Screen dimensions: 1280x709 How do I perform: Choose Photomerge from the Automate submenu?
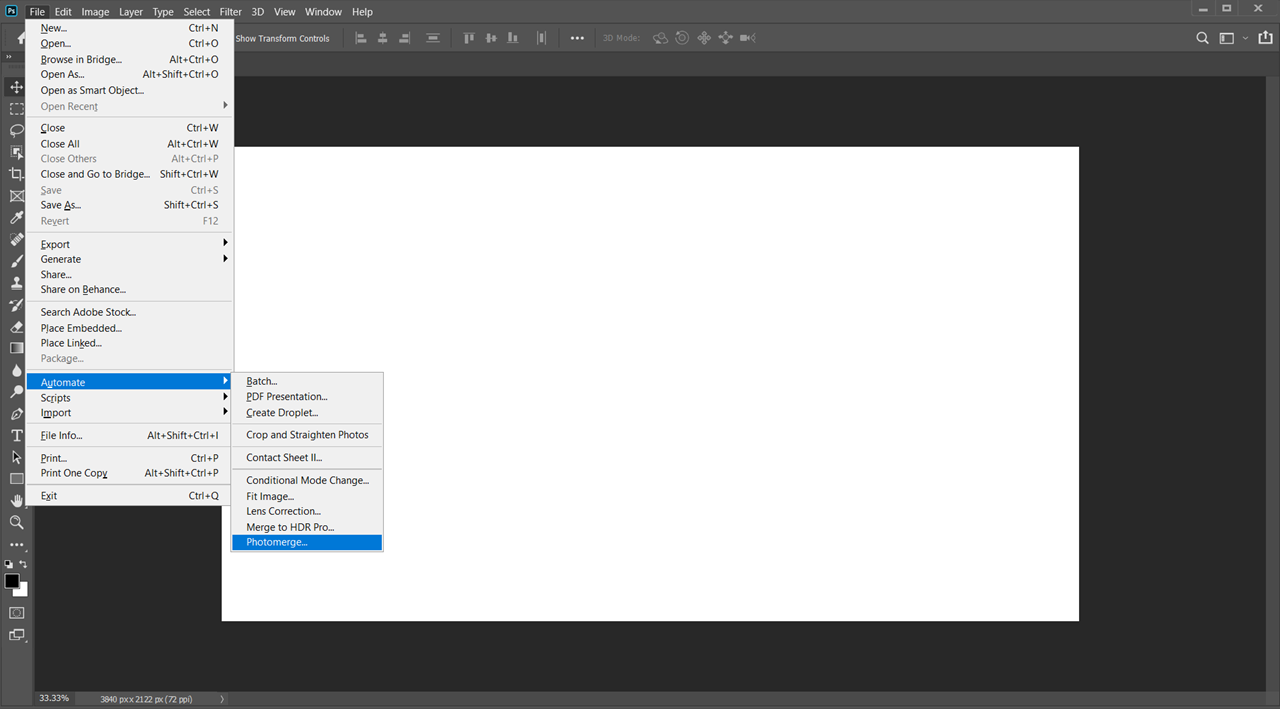pos(307,542)
